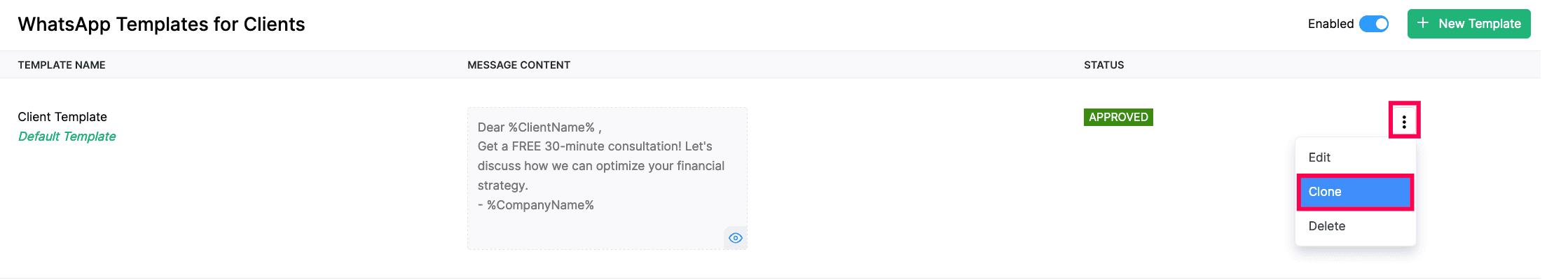This screenshot has width=1568, height=280.
Task: Click the Enabled label beside the switch
Action: tap(1330, 24)
